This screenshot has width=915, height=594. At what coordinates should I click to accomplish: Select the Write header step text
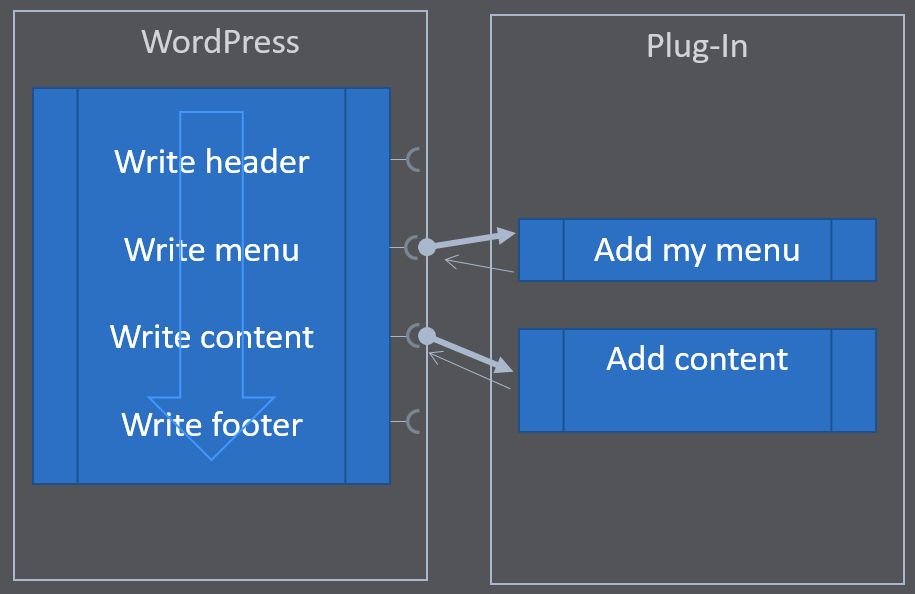coord(211,161)
